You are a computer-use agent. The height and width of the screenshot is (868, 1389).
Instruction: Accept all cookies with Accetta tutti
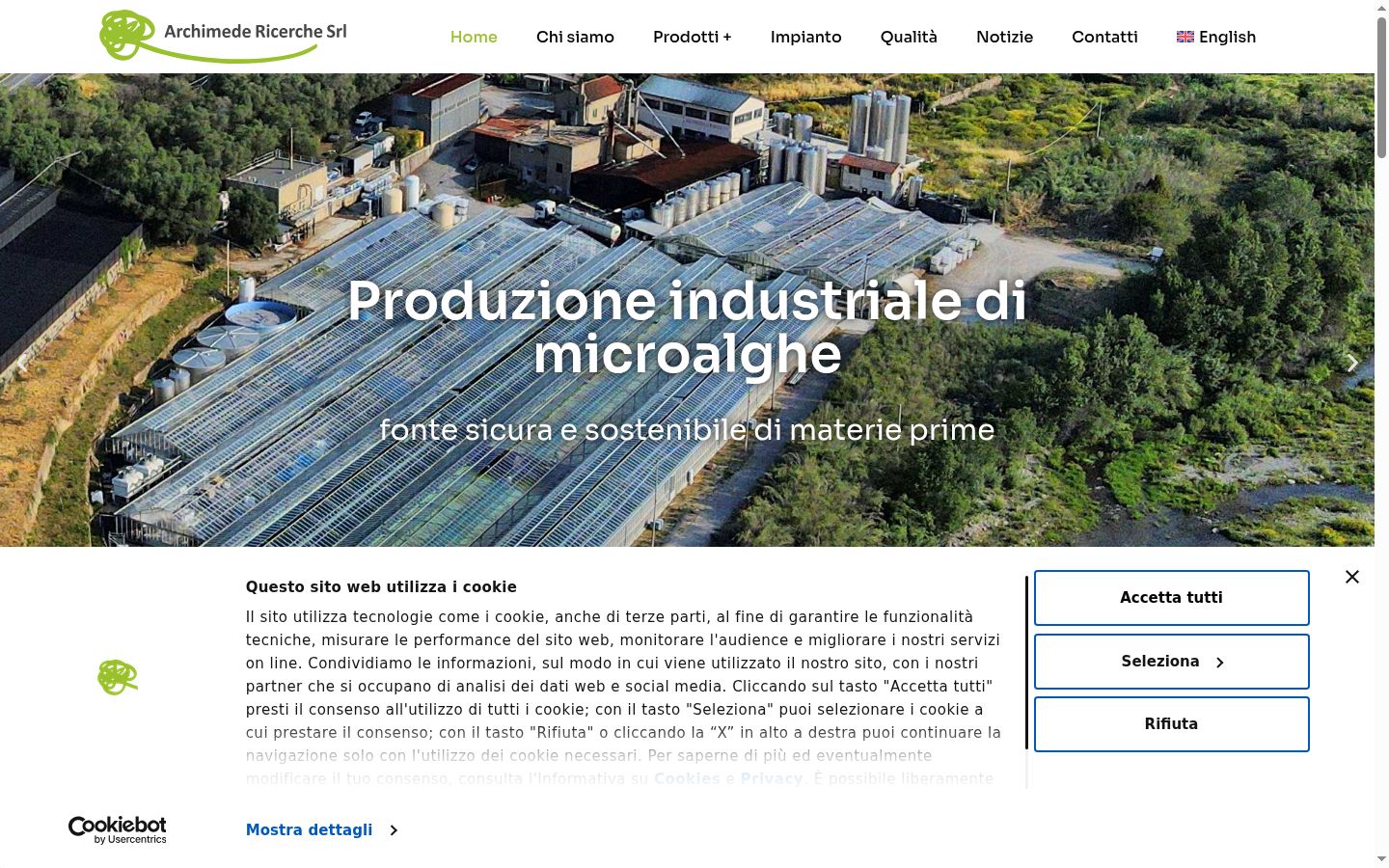pyautogui.click(x=1171, y=598)
